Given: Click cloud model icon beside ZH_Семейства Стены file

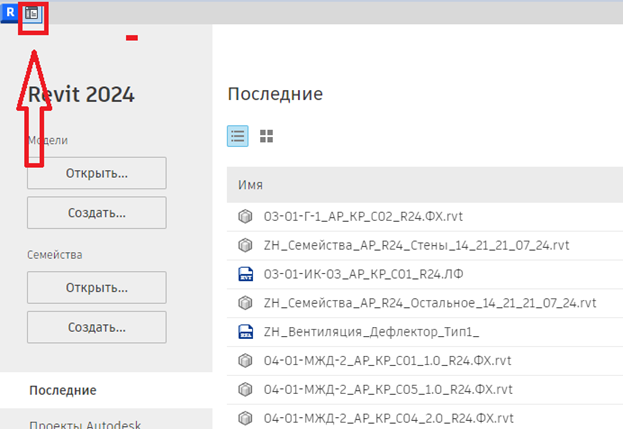Looking at the screenshot, I should click(245, 245).
